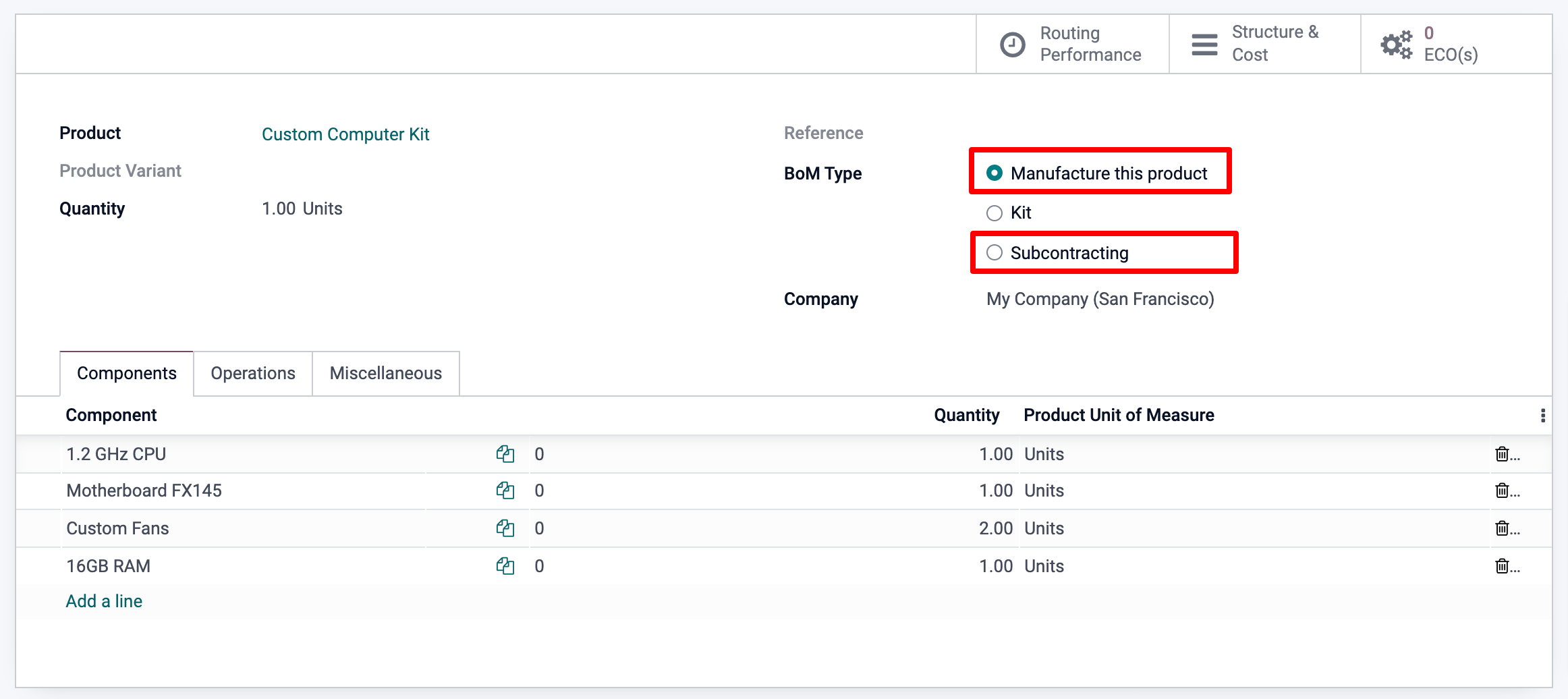Click Units in the 16GB RAM row
Viewport: 1568px width, 699px height.
(1044, 566)
